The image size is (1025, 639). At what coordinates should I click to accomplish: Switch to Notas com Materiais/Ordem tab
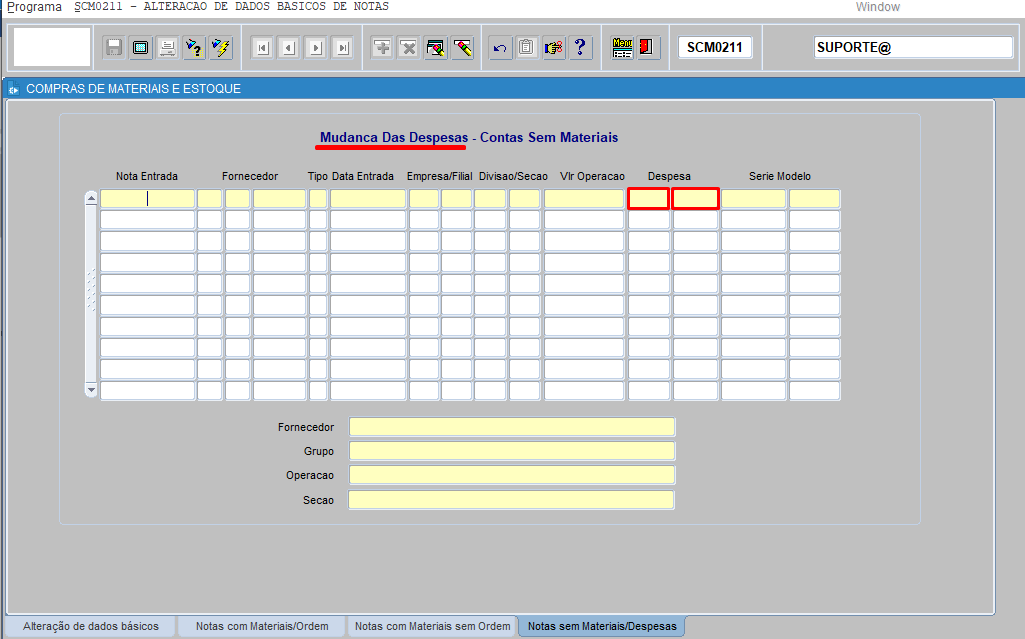pyautogui.click(x=262, y=626)
